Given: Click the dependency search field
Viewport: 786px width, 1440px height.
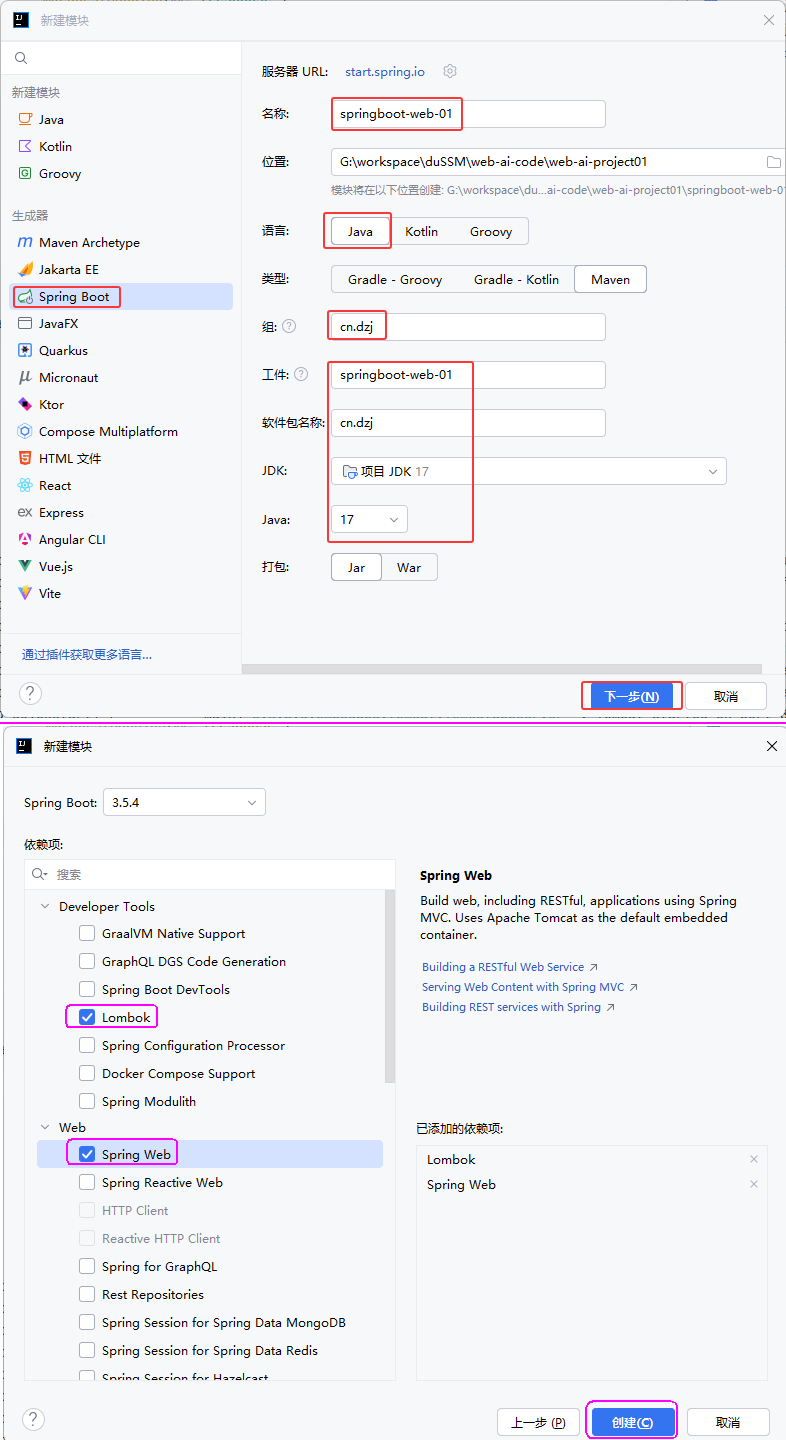Looking at the screenshot, I should (220, 874).
